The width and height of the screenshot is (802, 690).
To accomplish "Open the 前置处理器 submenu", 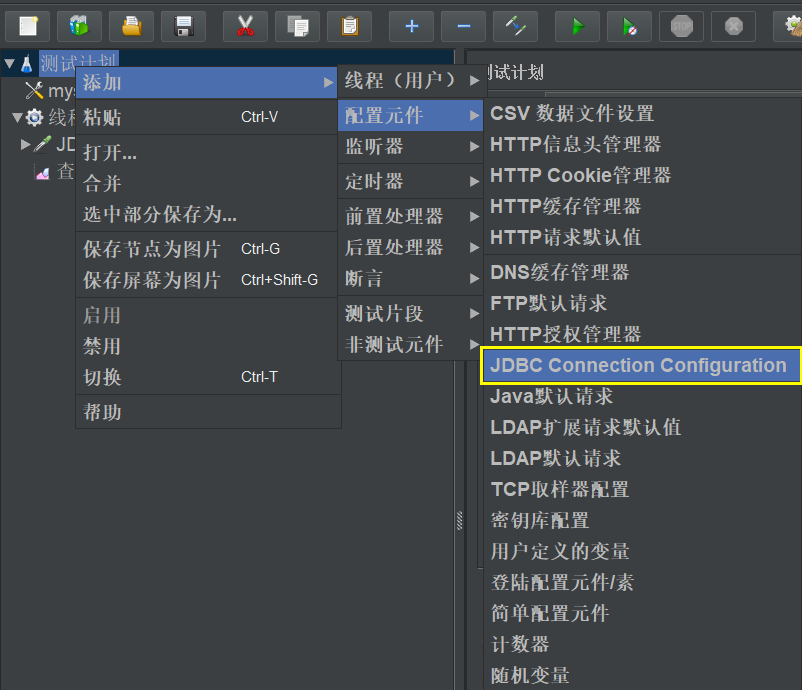I will coord(410,216).
